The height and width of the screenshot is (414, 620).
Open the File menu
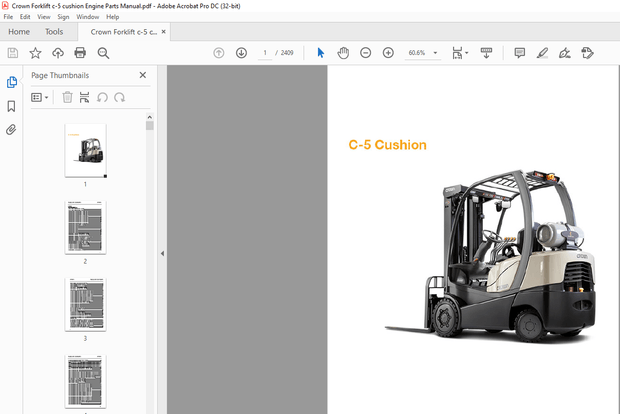[8, 17]
